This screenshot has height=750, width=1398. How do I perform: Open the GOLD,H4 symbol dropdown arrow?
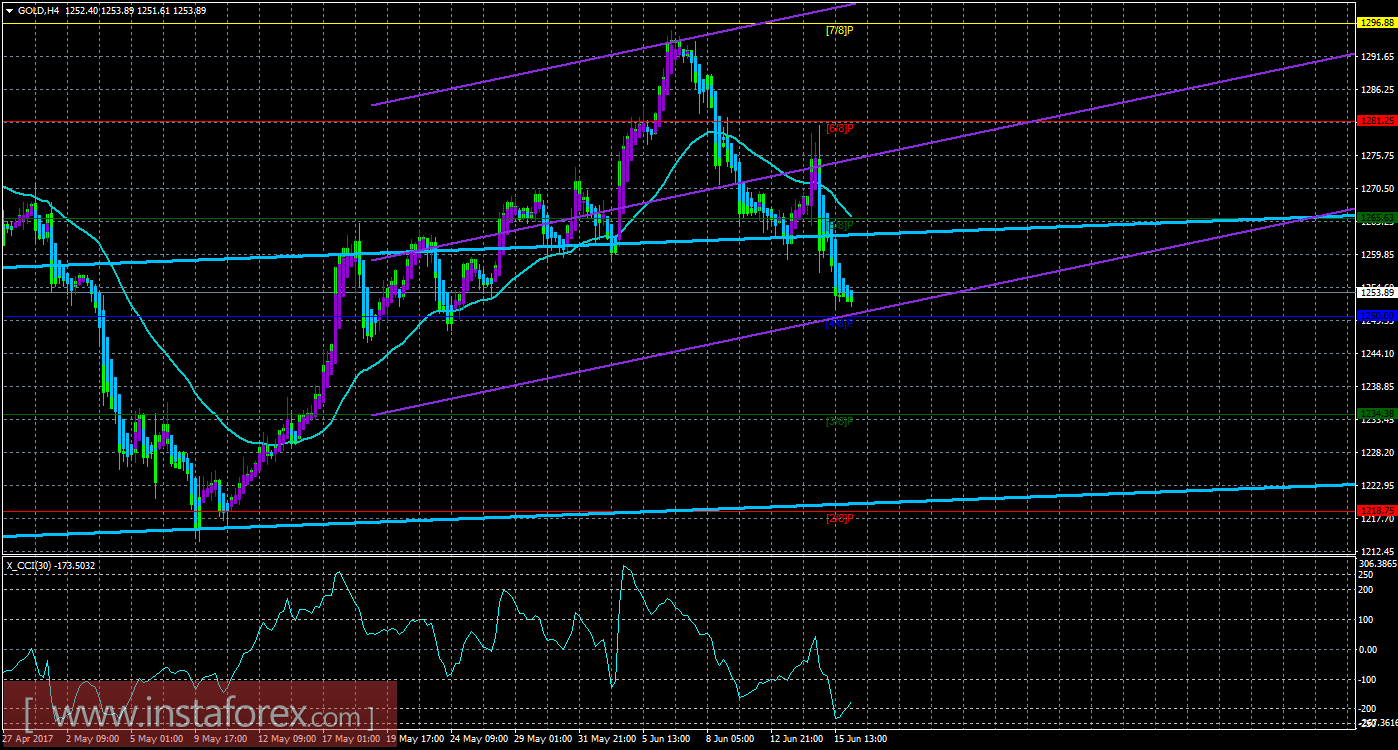coord(8,9)
